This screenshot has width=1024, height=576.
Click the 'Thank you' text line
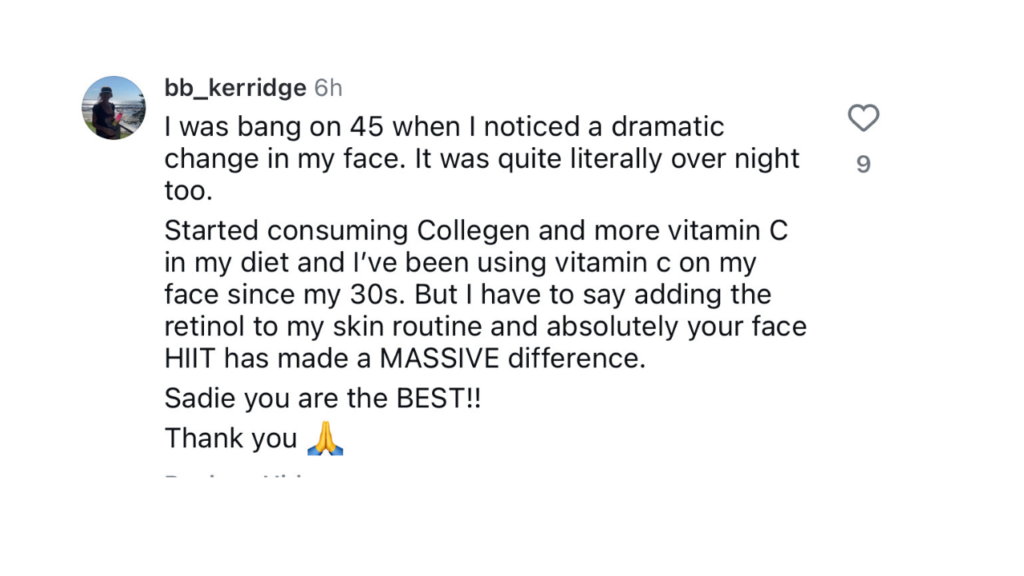pos(231,438)
